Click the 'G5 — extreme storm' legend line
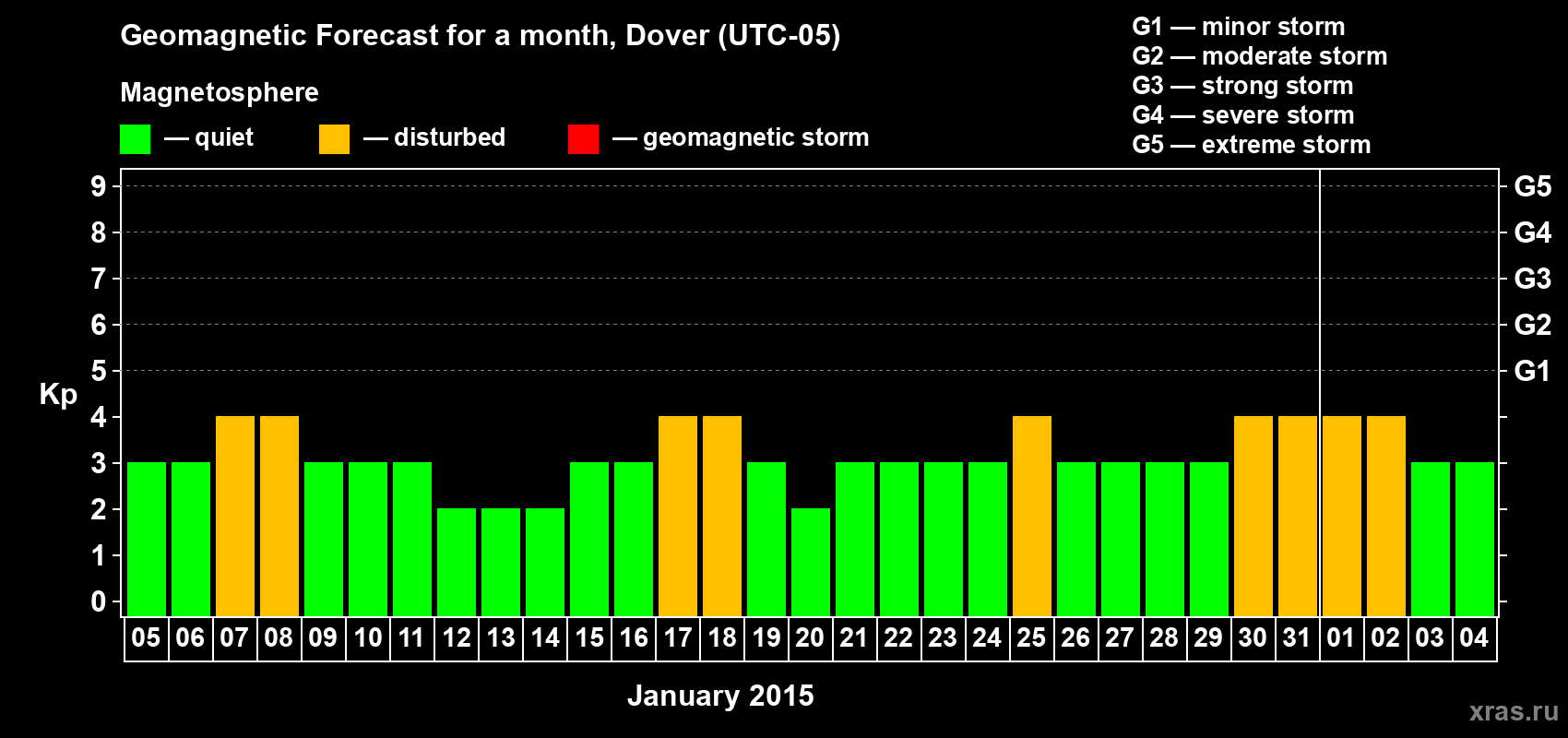Screen dimensions: 1568x738 click(1252, 145)
